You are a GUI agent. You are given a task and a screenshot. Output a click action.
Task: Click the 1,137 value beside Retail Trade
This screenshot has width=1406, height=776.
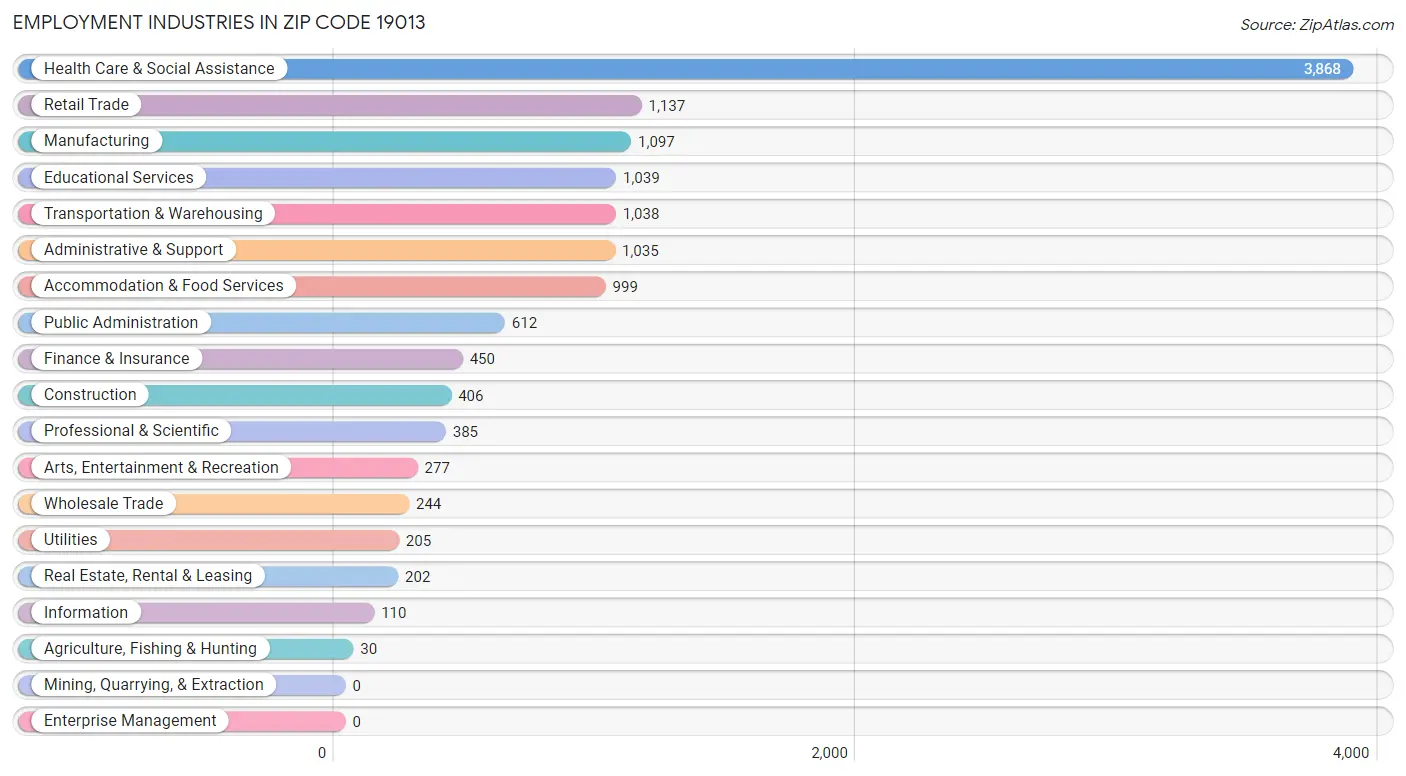click(x=667, y=106)
